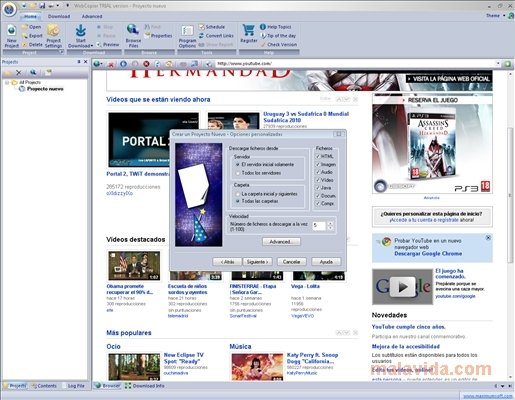
Task: Click Convert Links in Tools group
Action: [x=216, y=36]
